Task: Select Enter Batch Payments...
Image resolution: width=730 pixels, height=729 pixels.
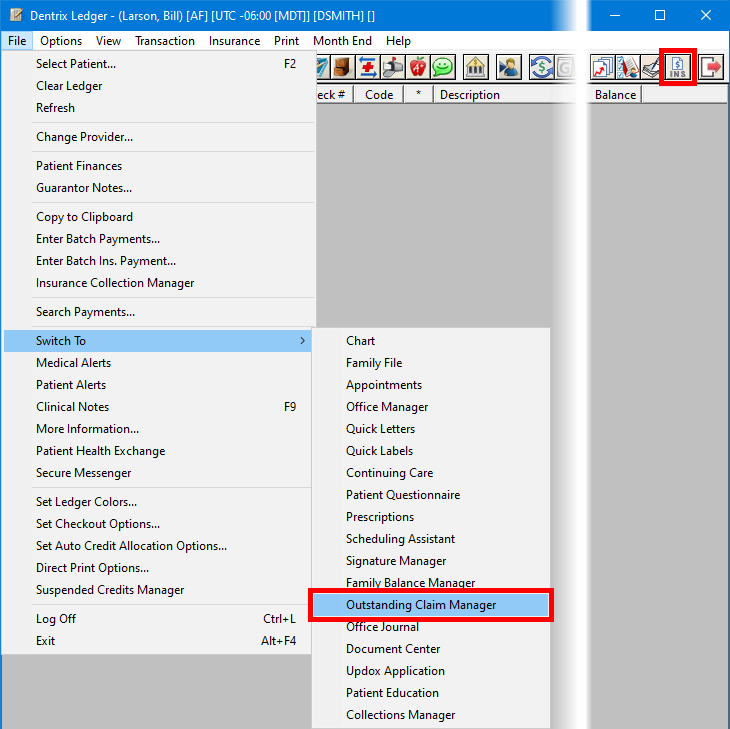Action: [x=157, y=239]
